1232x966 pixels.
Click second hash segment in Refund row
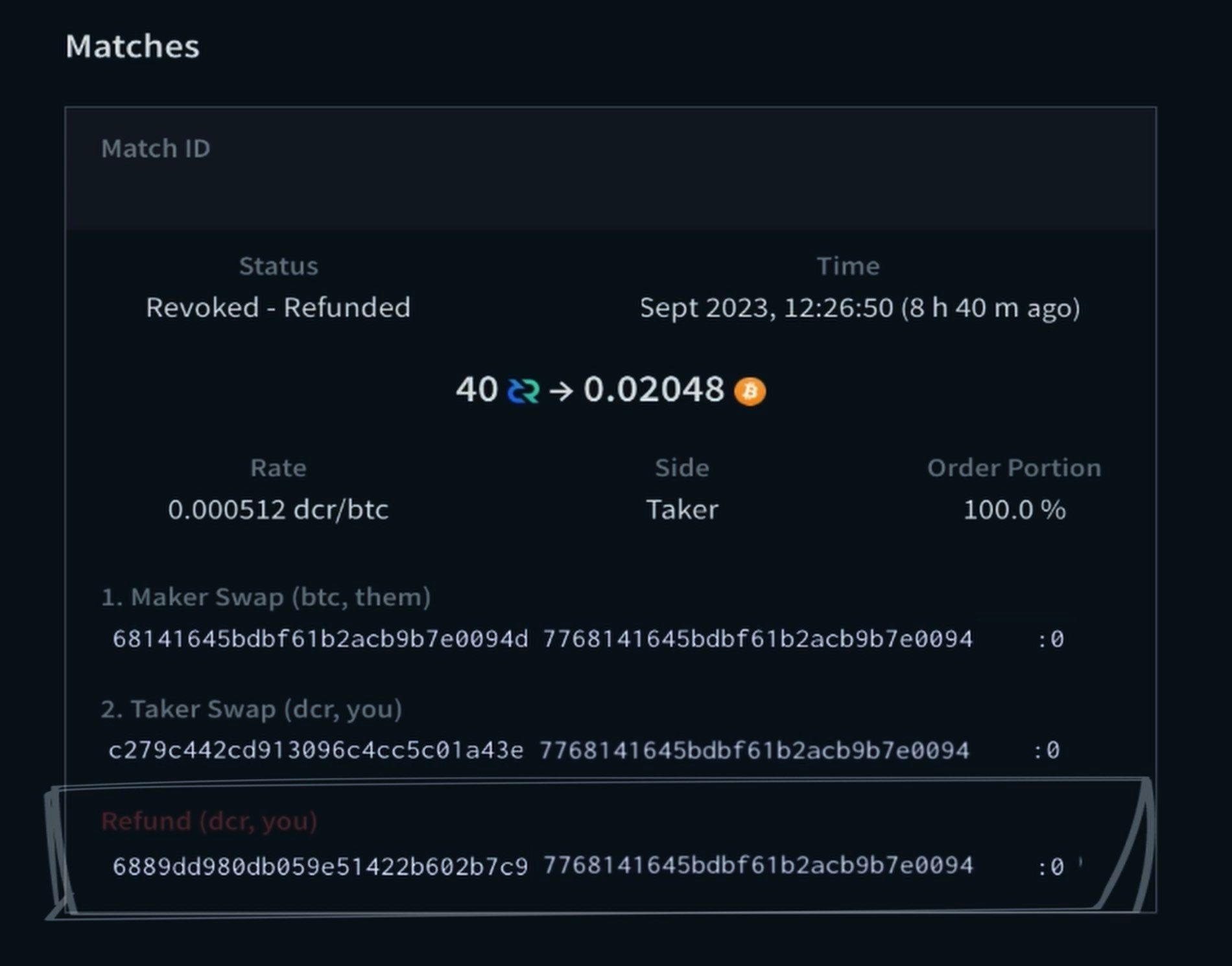tap(758, 865)
